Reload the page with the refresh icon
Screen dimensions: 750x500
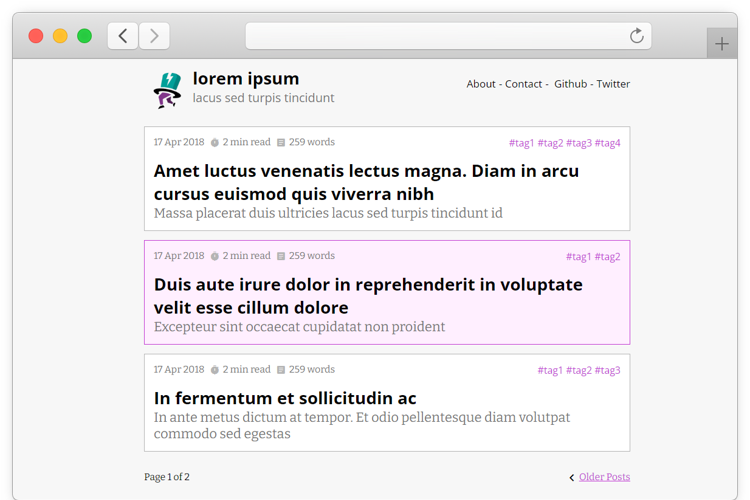pos(636,36)
